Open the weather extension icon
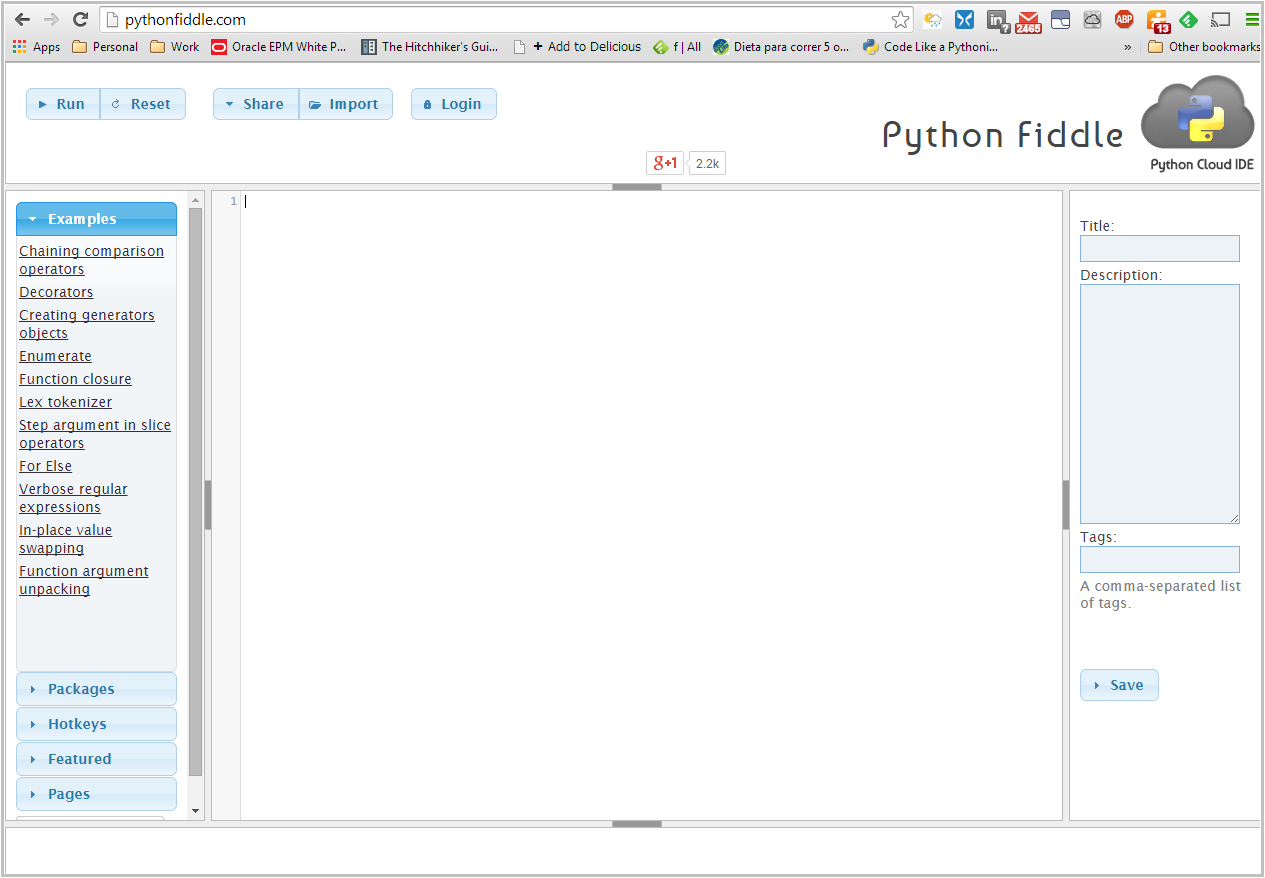Screen dimensions: 1265x878 932,19
